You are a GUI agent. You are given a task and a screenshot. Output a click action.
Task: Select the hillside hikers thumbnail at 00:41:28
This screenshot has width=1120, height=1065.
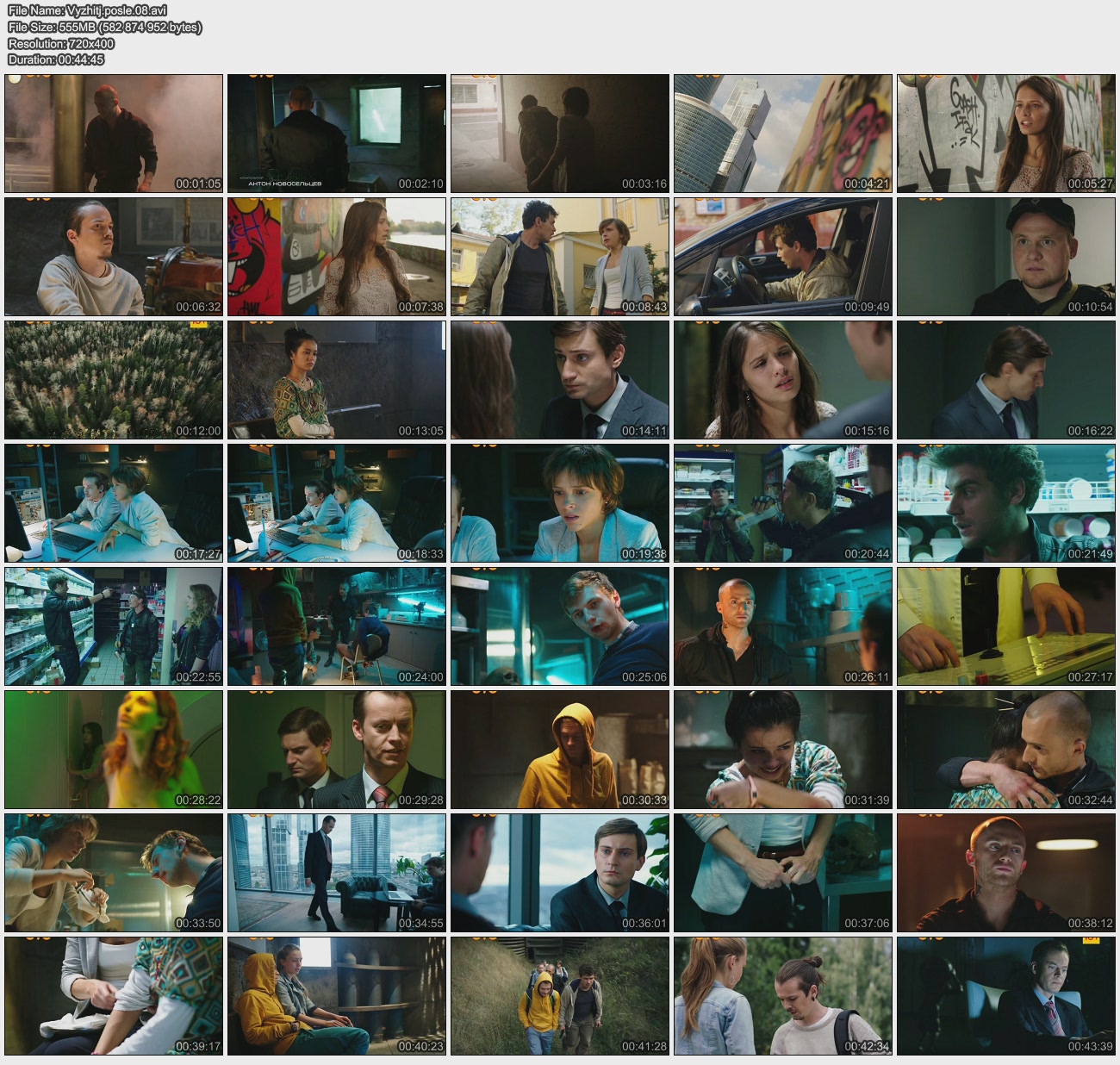coord(560,996)
